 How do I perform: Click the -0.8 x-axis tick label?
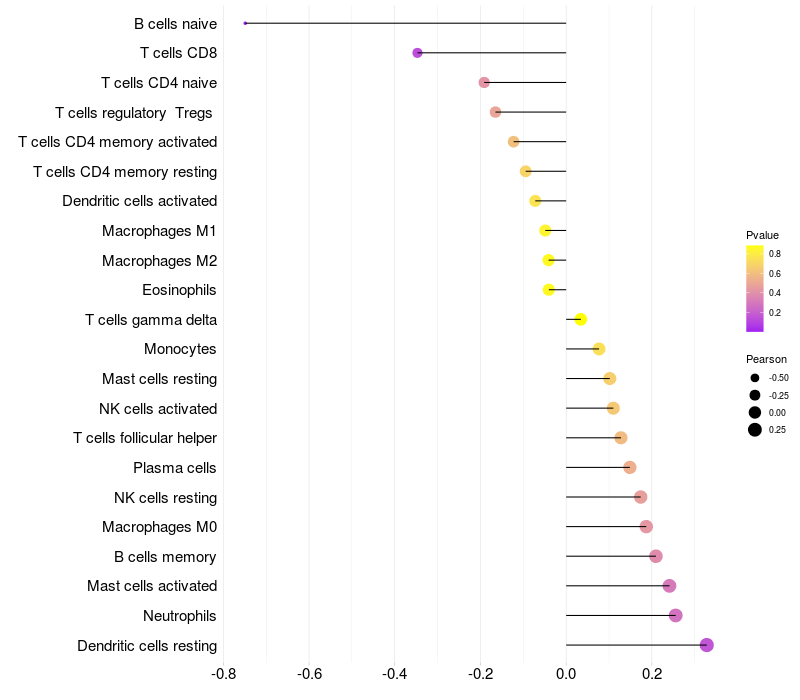223,673
